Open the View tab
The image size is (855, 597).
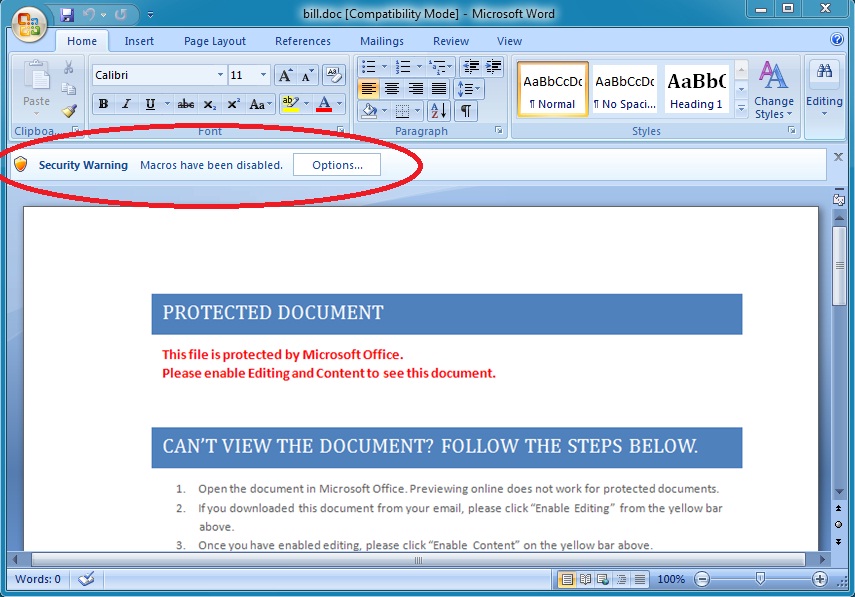pos(509,41)
